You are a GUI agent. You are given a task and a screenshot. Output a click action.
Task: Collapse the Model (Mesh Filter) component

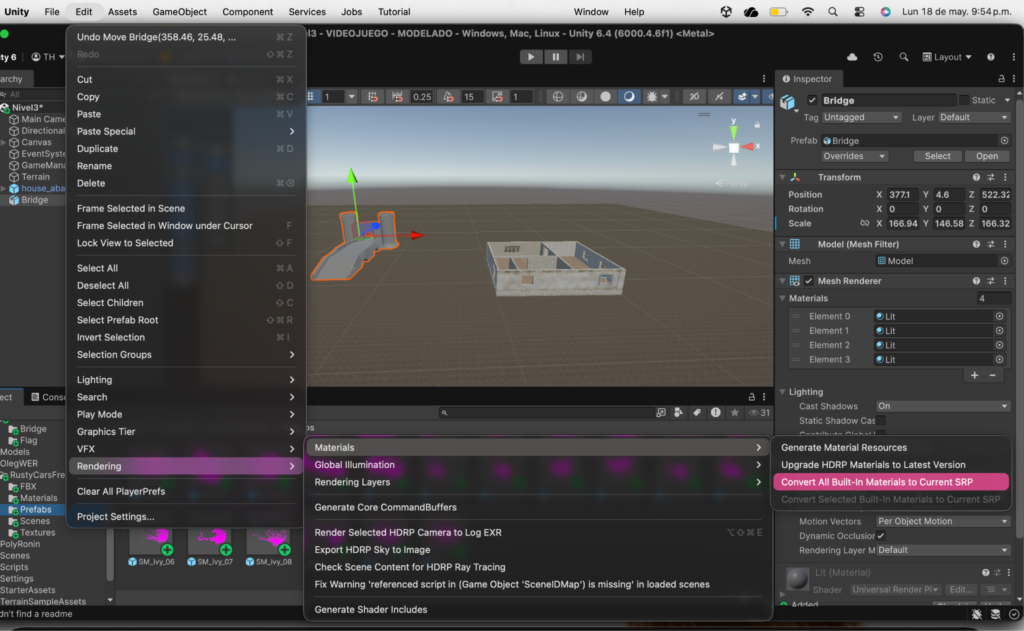coord(782,244)
